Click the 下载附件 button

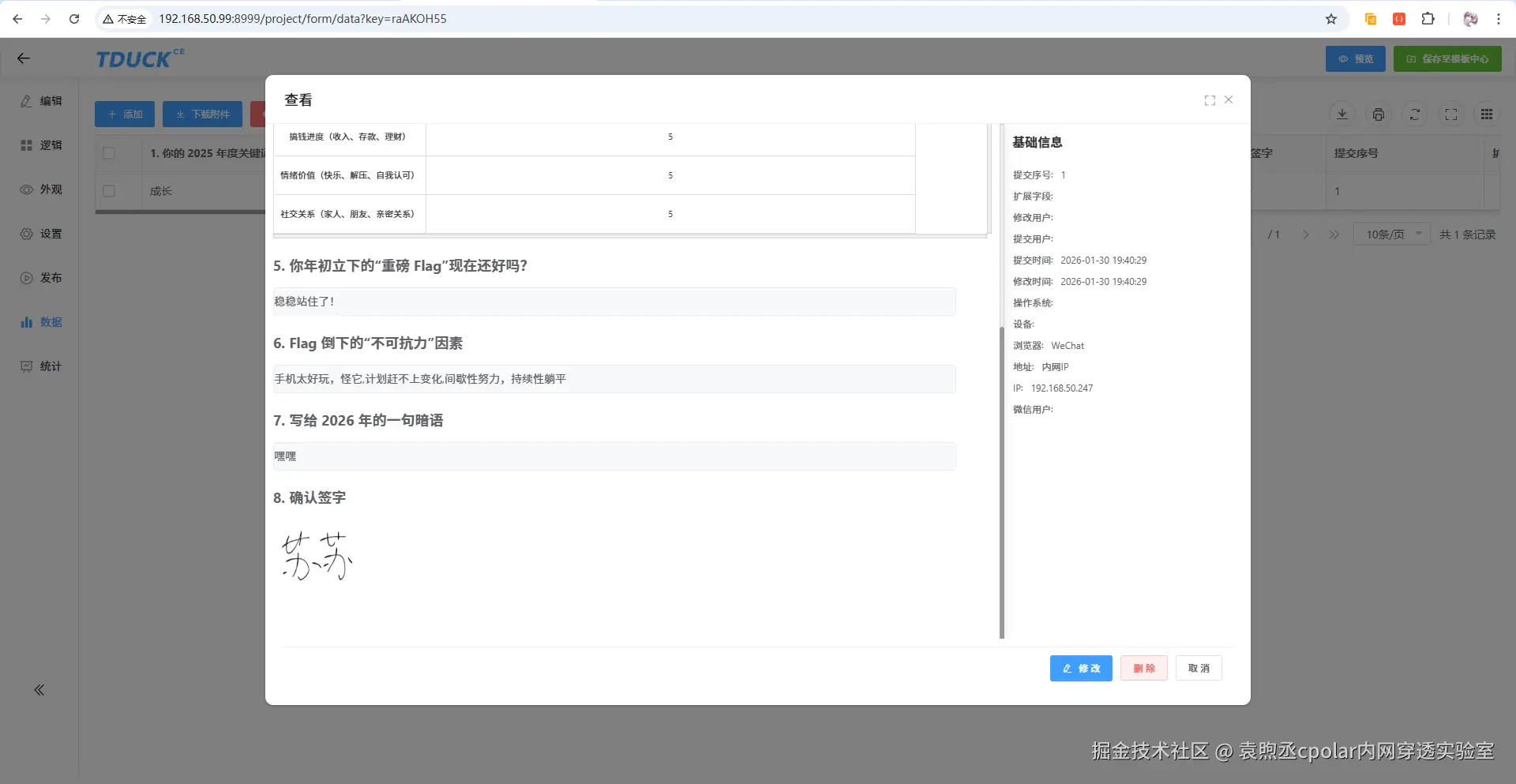point(202,114)
